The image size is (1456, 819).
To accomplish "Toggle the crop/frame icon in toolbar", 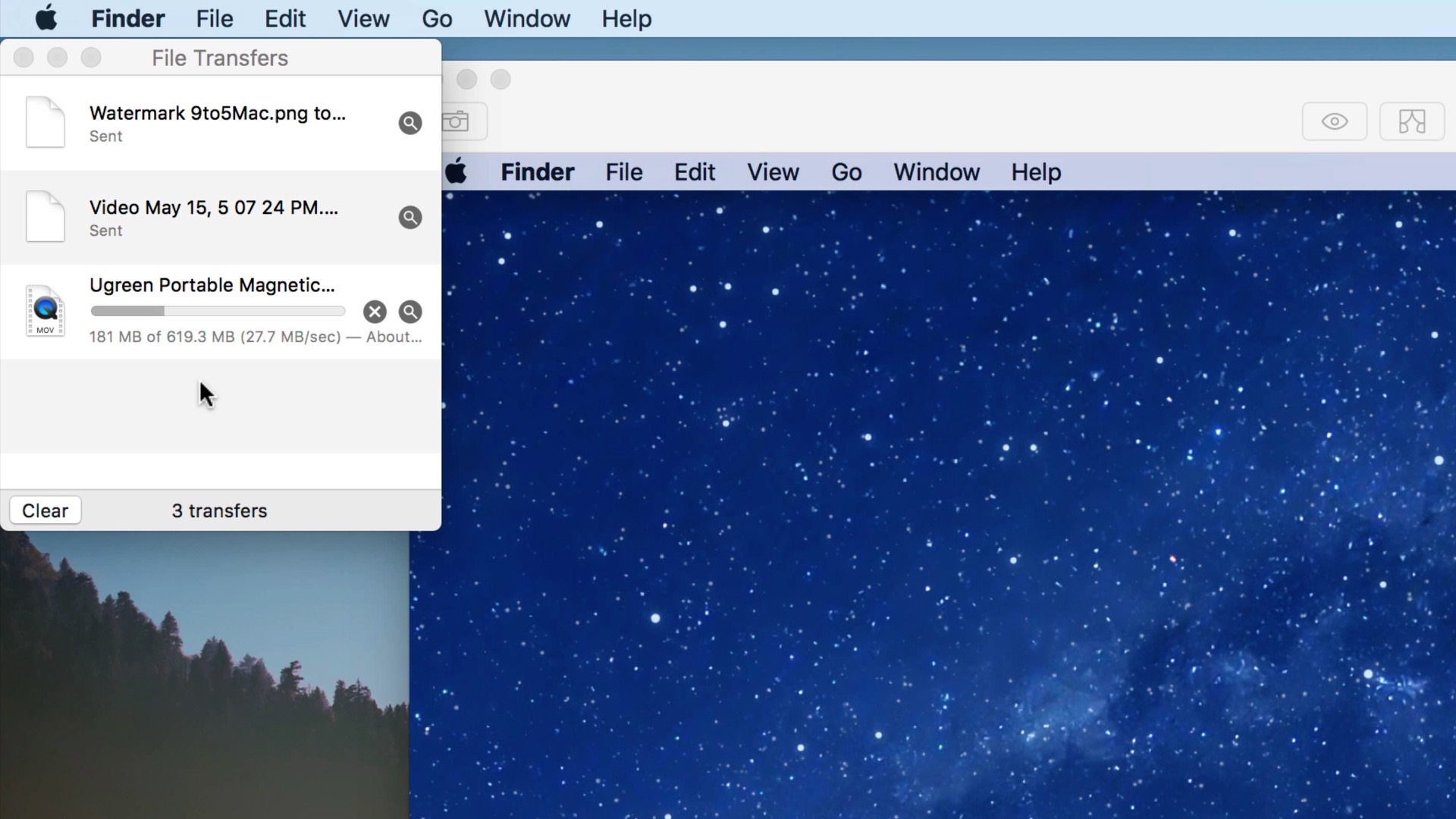I will 1413,122.
